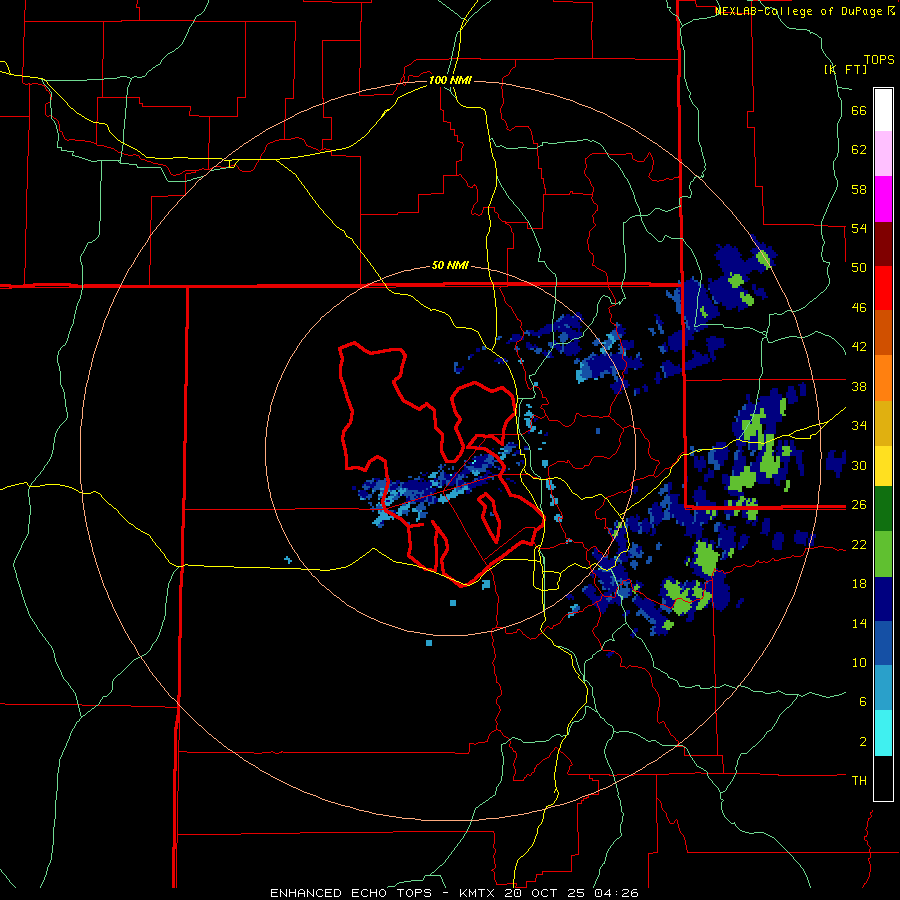
Task: Pick the bright orange legend swatch
Action: [x=883, y=378]
